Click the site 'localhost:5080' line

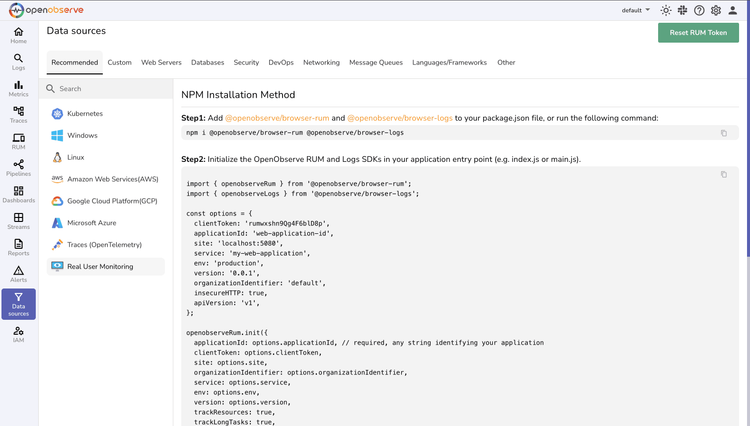click(x=238, y=243)
